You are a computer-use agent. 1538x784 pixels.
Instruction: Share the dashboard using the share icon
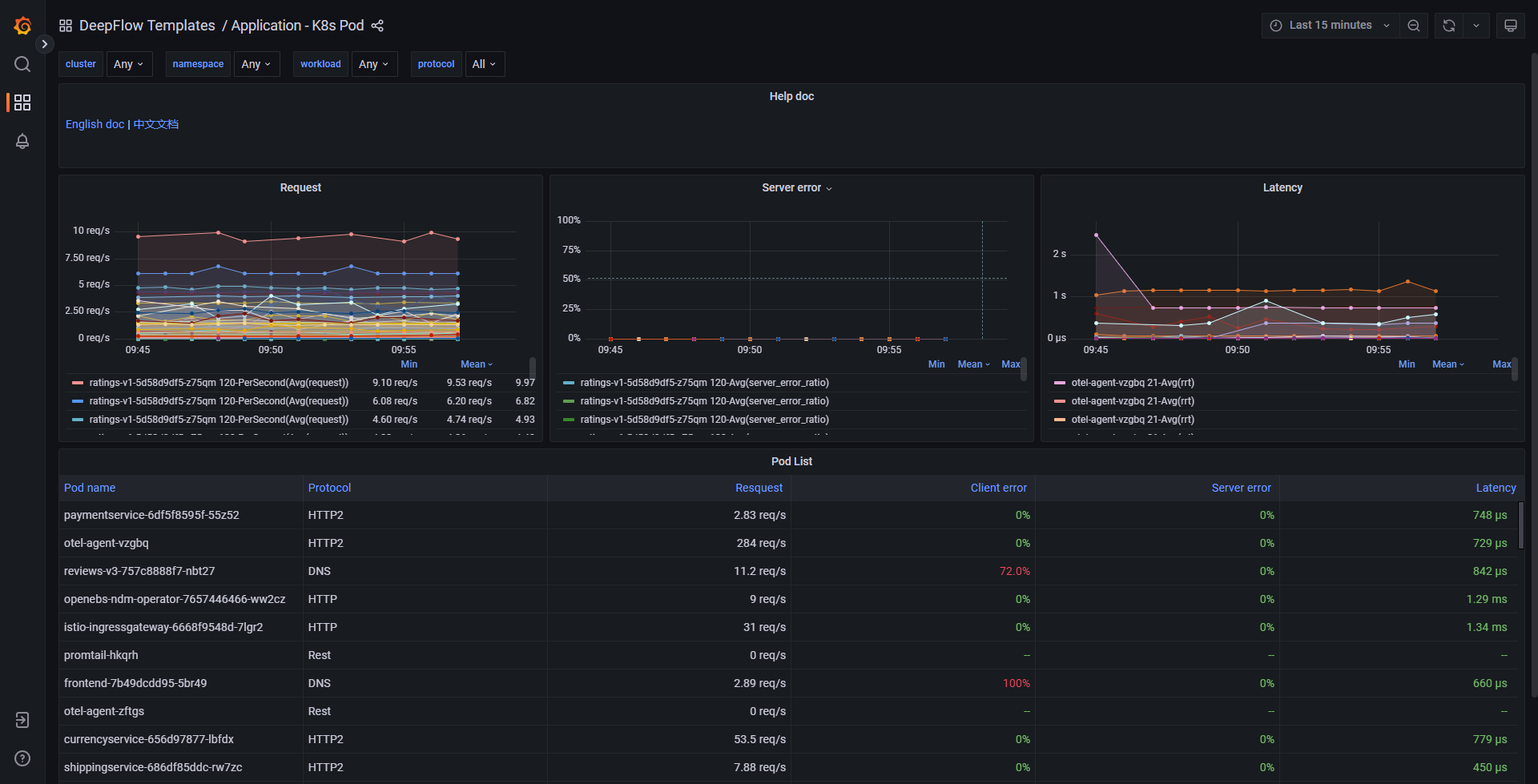377,25
